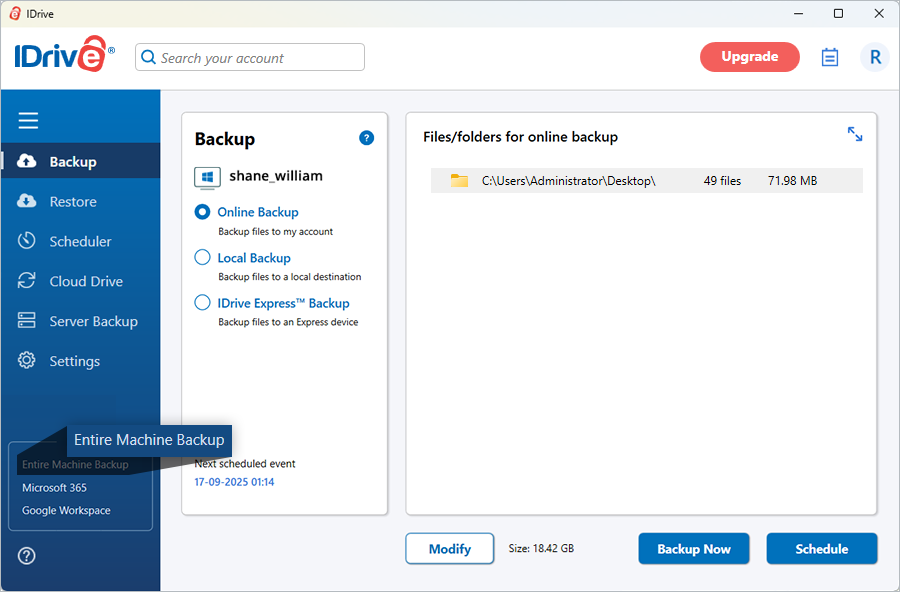This screenshot has width=900, height=592.
Task: Maximize the IDrive window
Action: (838, 13)
